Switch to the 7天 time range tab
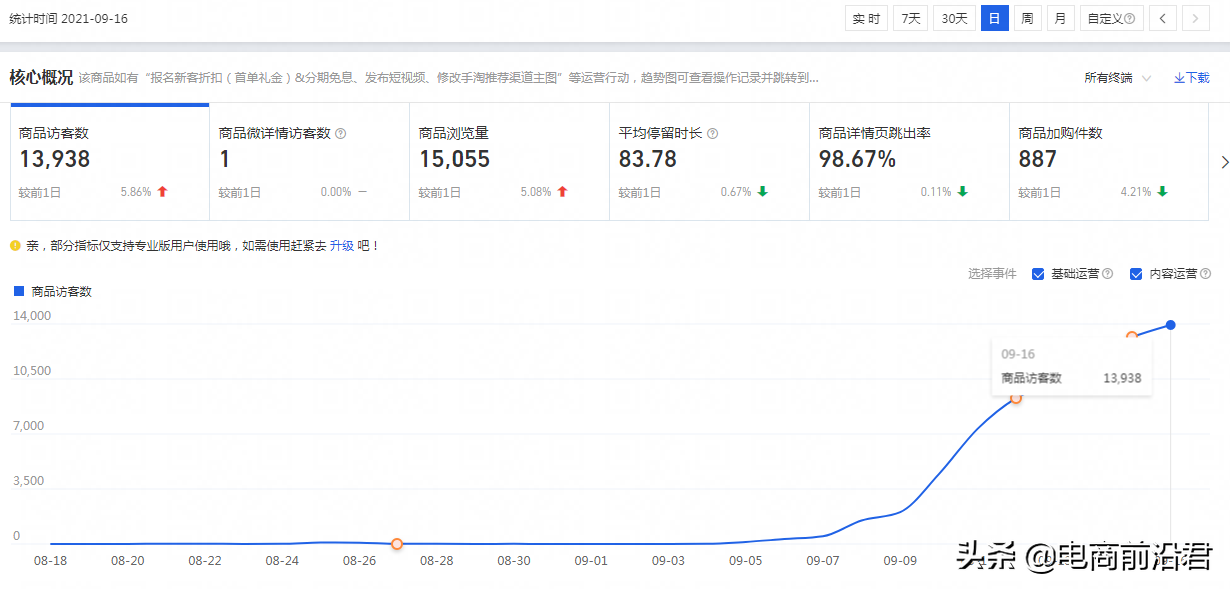Screen dimensions: 1230x589 pyautogui.click(x=909, y=18)
